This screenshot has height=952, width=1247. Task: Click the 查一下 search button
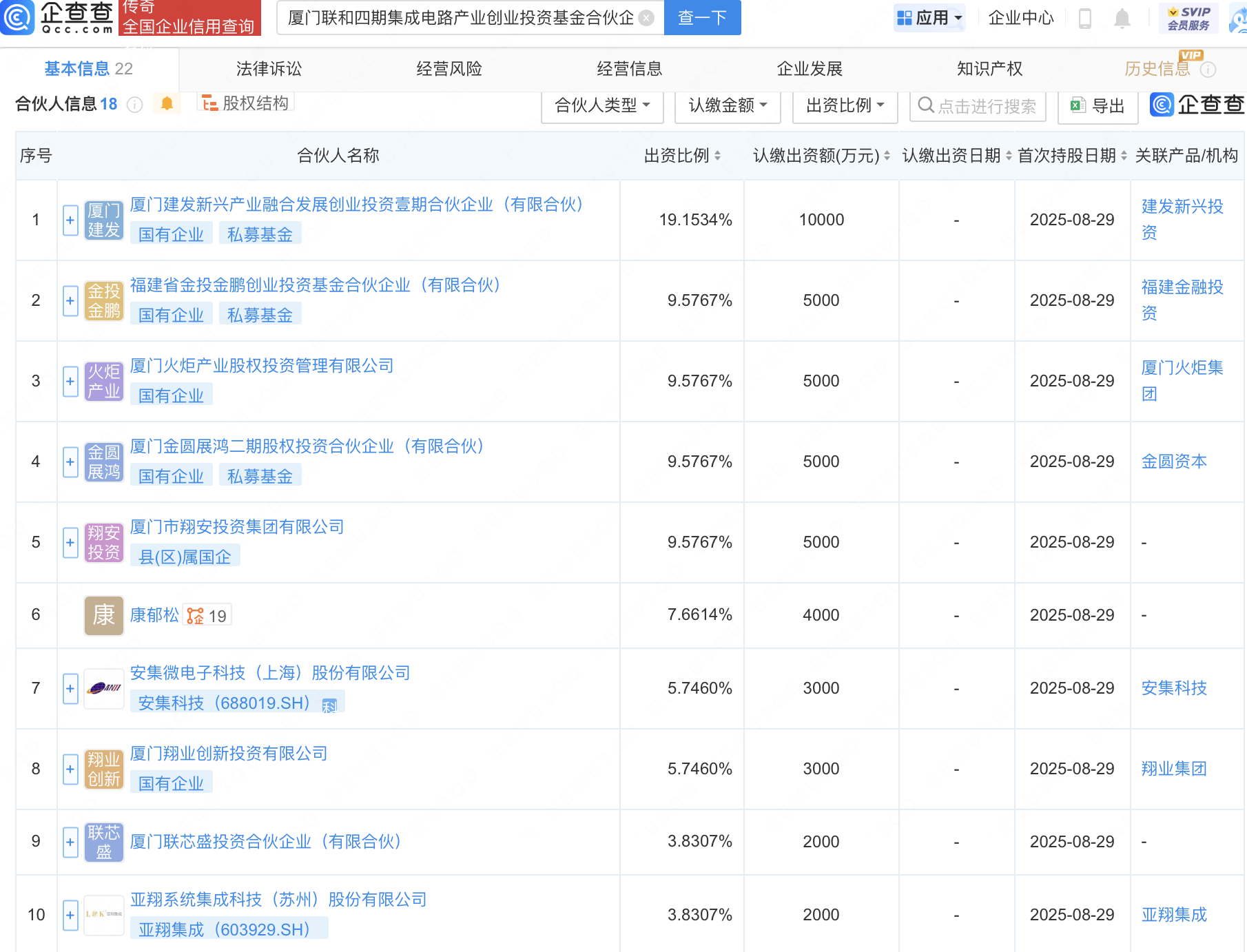pyautogui.click(x=702, y=18)
